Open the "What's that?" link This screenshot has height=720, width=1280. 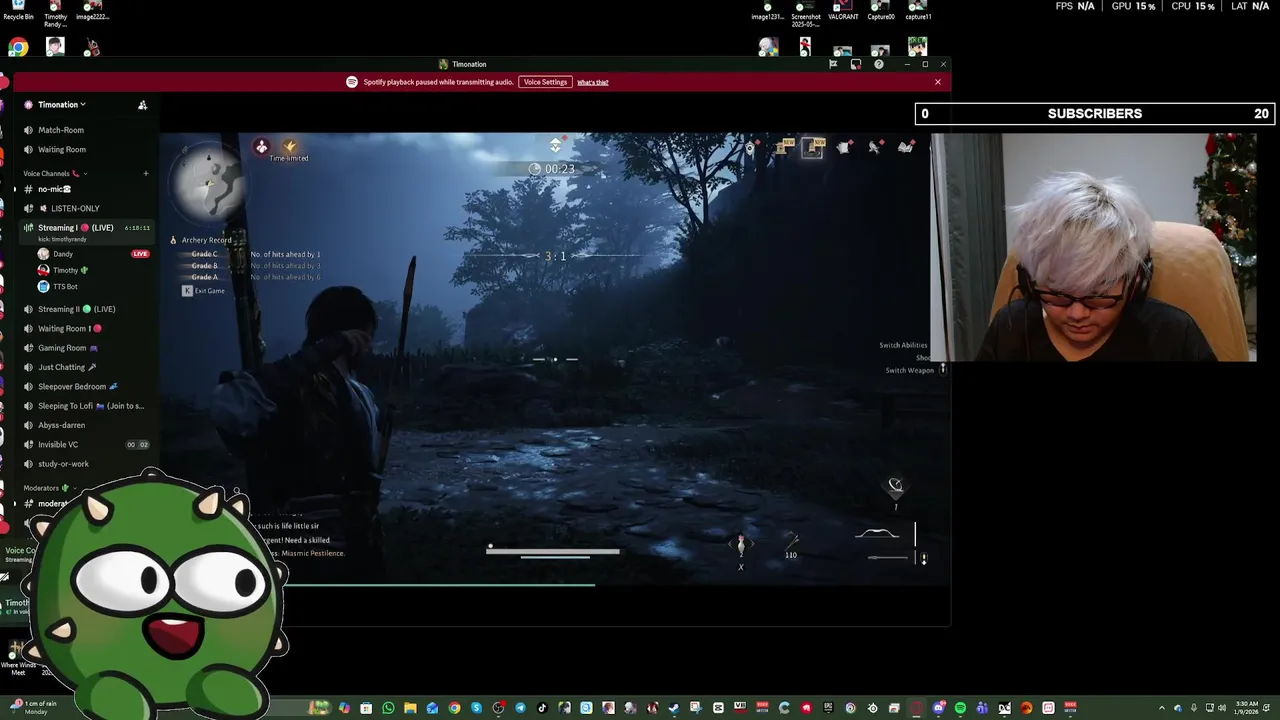(x=592, y=82)
